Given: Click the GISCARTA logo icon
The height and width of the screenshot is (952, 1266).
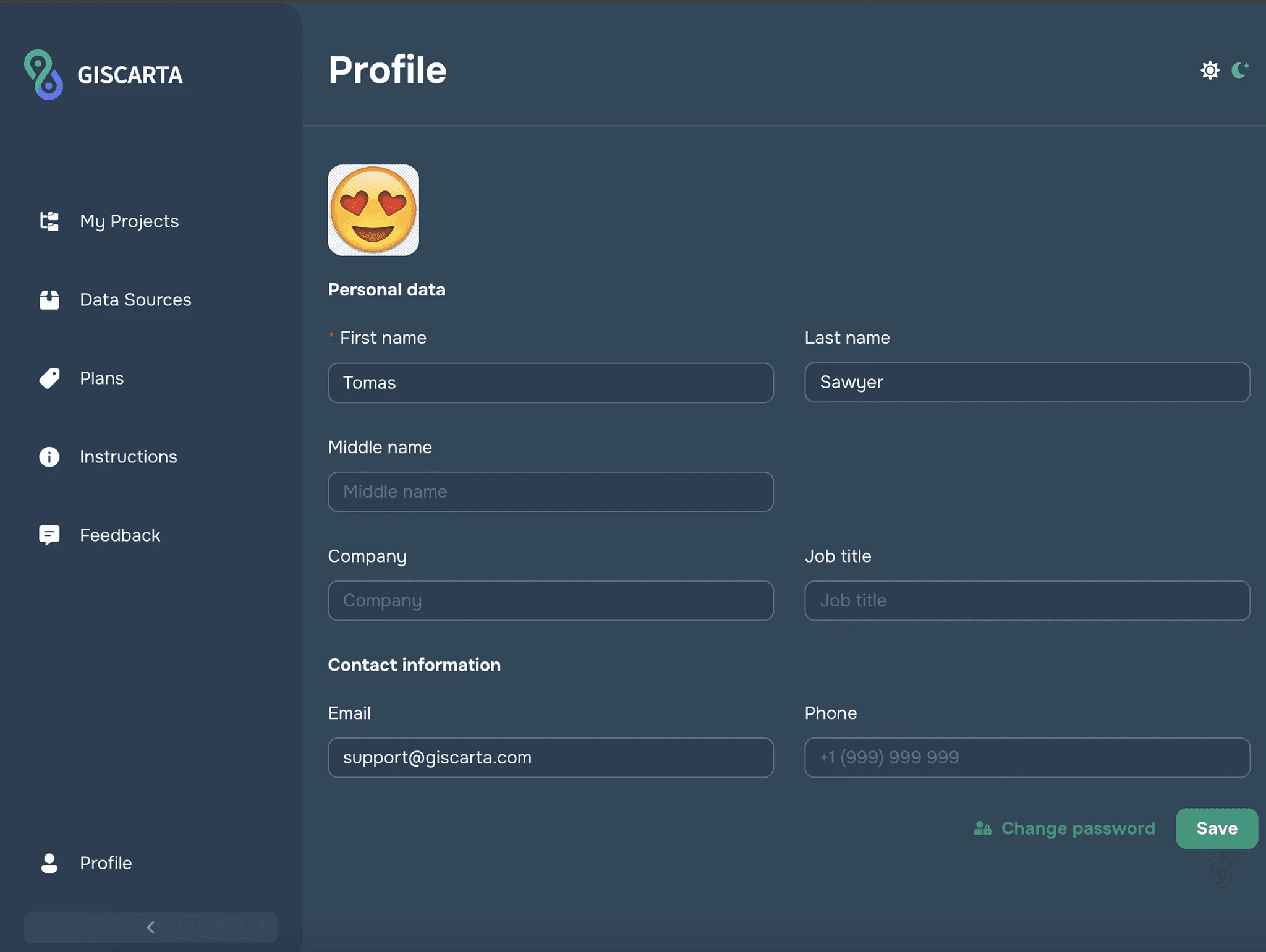Looking at the screenshot, I should (43, 75).
